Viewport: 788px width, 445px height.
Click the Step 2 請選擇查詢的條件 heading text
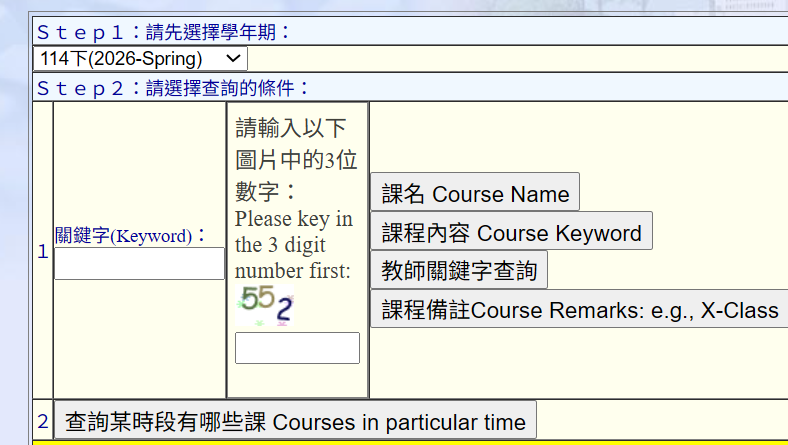click(173, 88)
